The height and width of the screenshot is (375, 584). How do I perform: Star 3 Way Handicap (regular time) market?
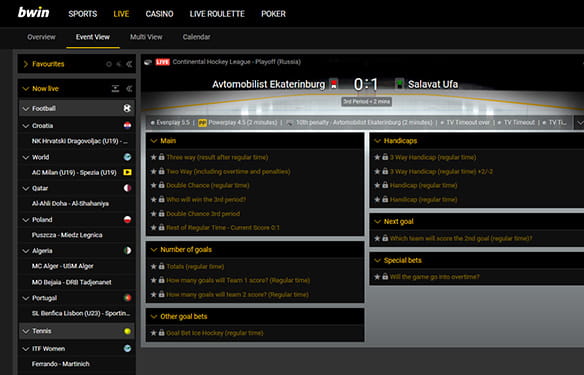click(x=377, y=157)
